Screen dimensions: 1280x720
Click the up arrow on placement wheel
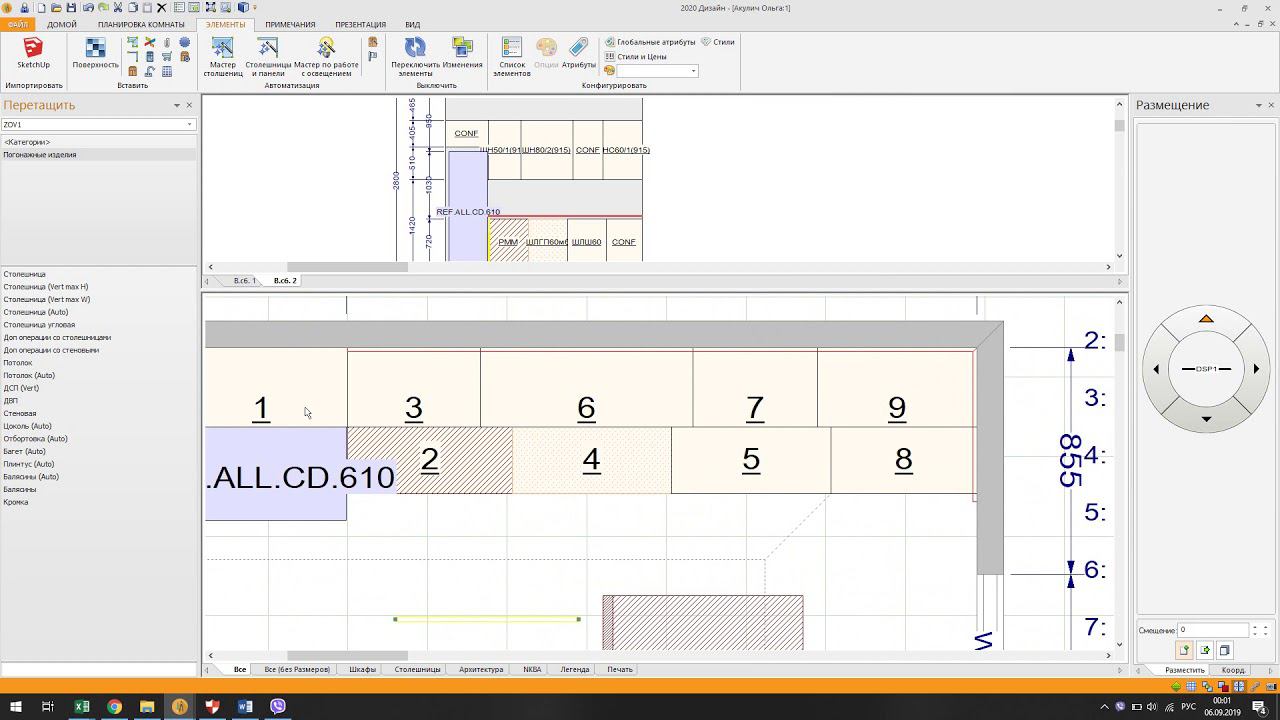click(x=1206, y=319)
